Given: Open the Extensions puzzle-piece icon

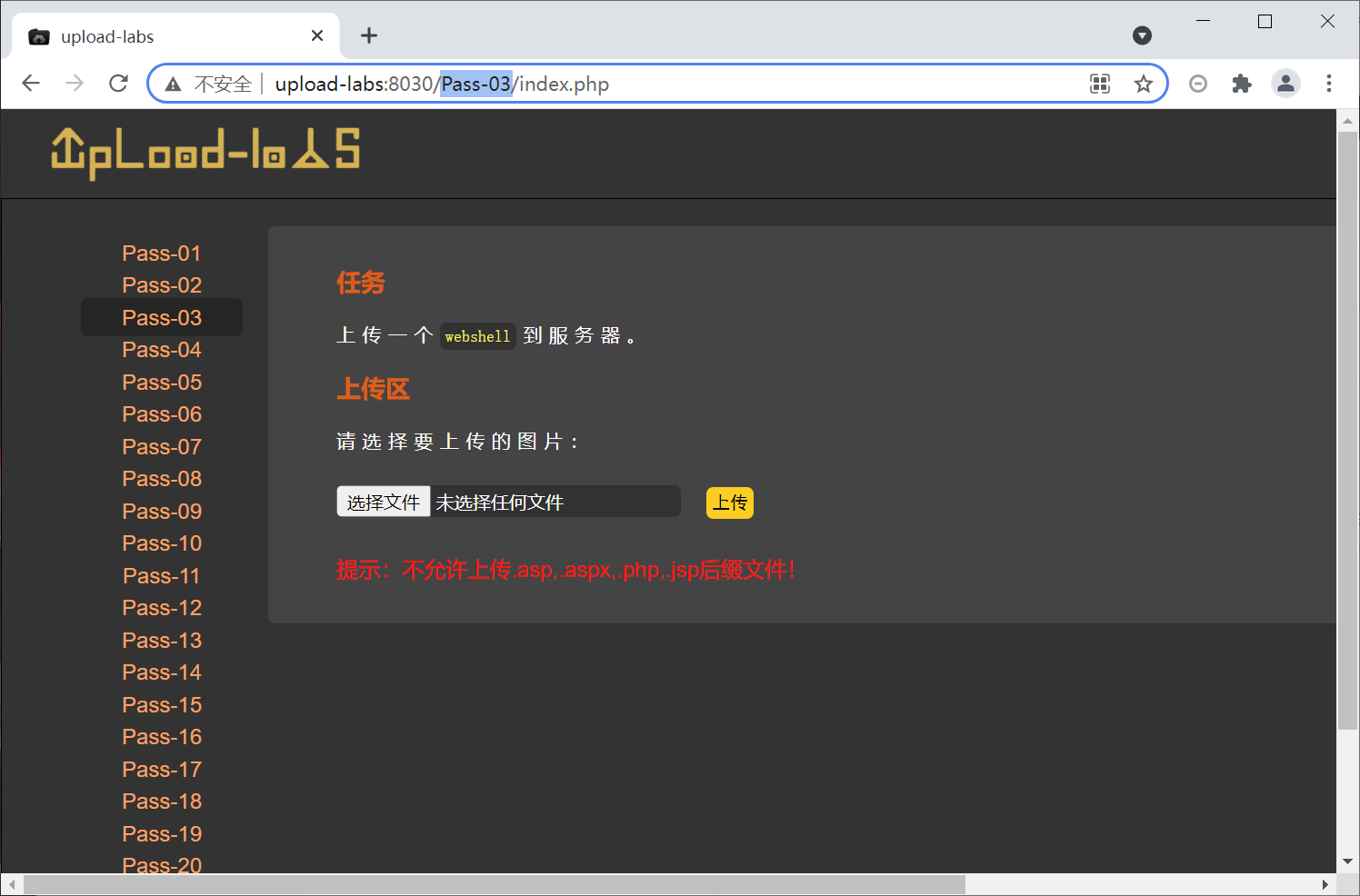Looking at the screenshot, I should pos(1242,83).
